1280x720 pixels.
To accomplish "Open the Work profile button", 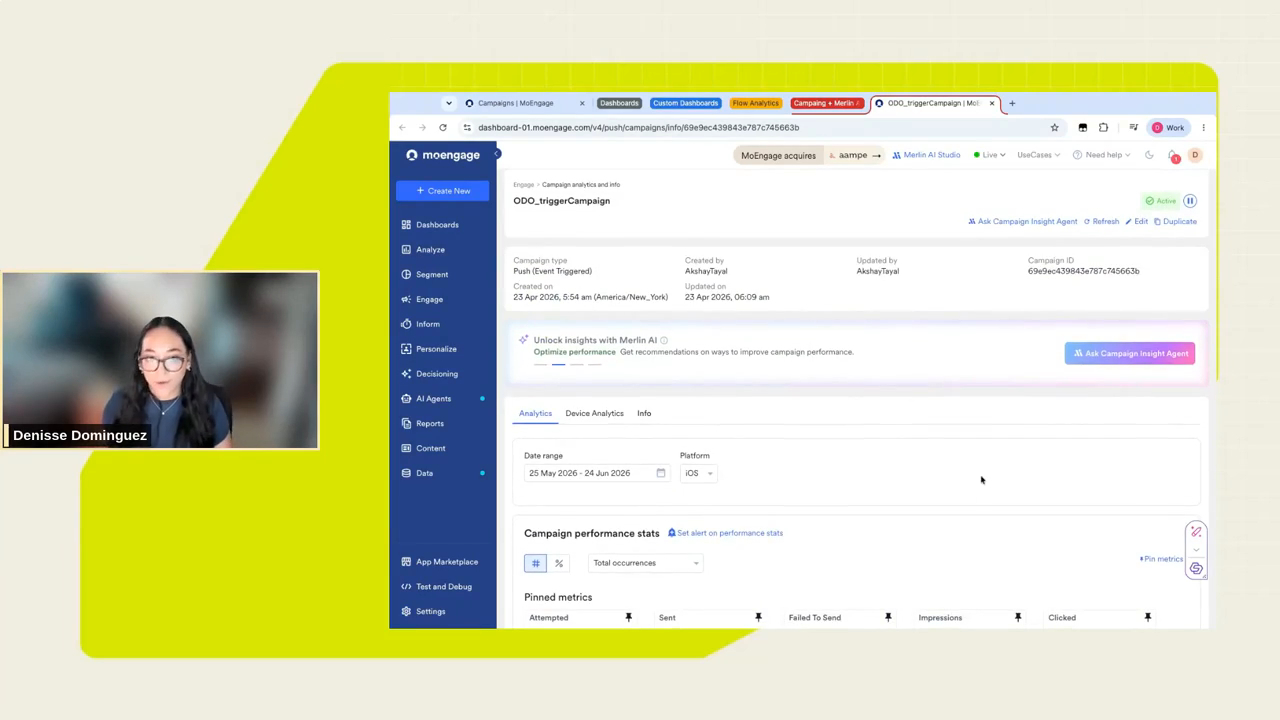I will click(x=1168, y=128).
